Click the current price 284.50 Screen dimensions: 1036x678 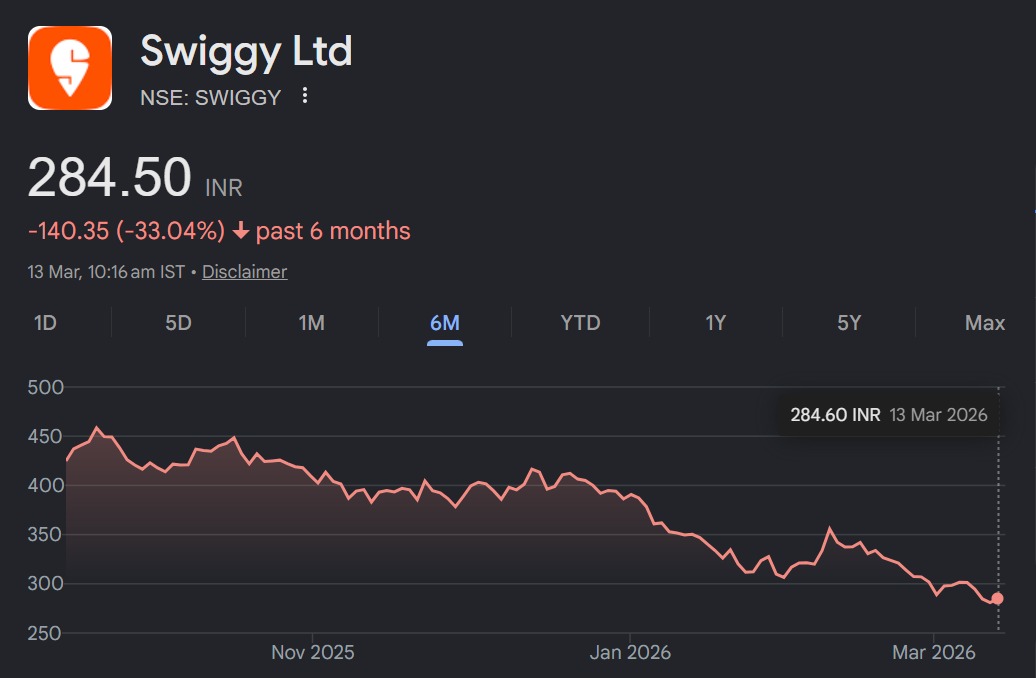pyautogui.click(x=110, y=177)
